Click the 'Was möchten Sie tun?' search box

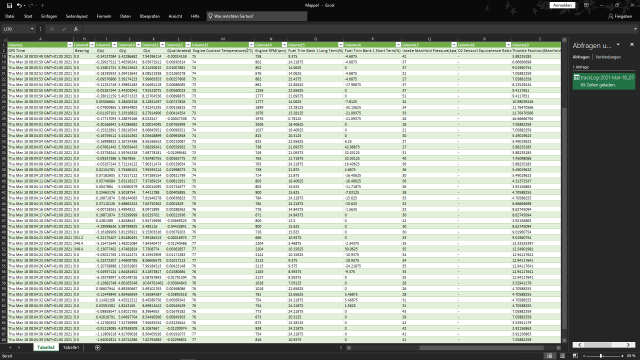[x=257, y=16]
